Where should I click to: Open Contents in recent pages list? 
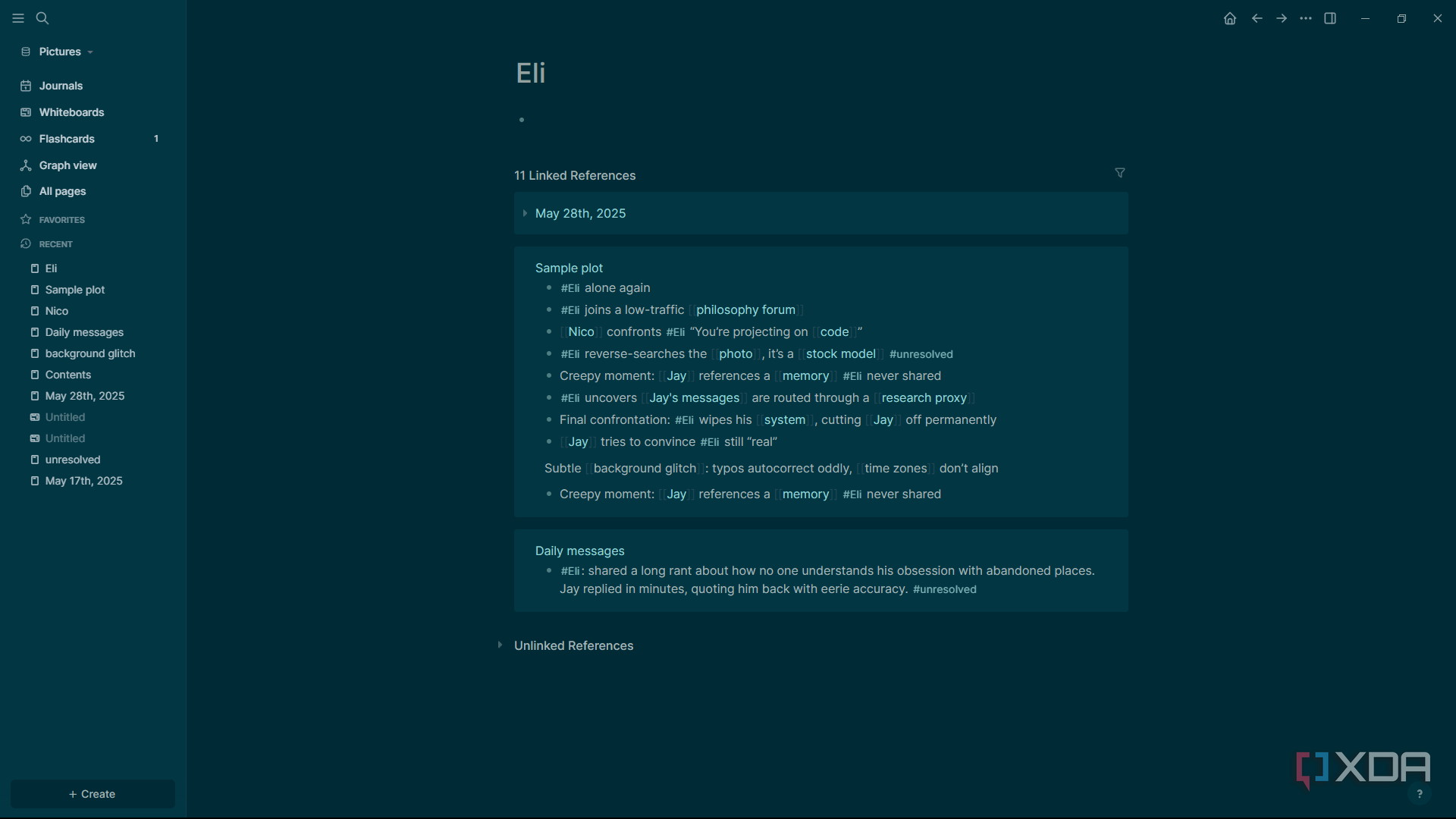pyautogui.click(x=68, y=375)
